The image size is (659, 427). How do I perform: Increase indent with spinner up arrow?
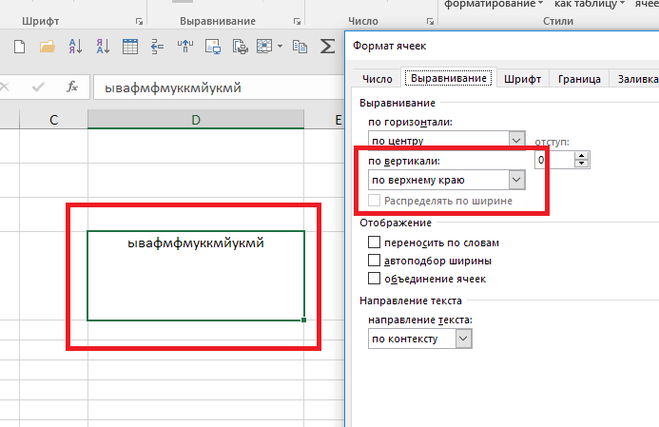(582, 156)
